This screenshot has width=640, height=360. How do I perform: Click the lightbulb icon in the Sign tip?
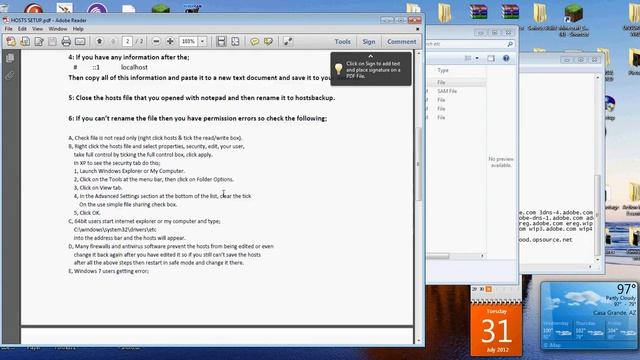click(x=338, y=69)
